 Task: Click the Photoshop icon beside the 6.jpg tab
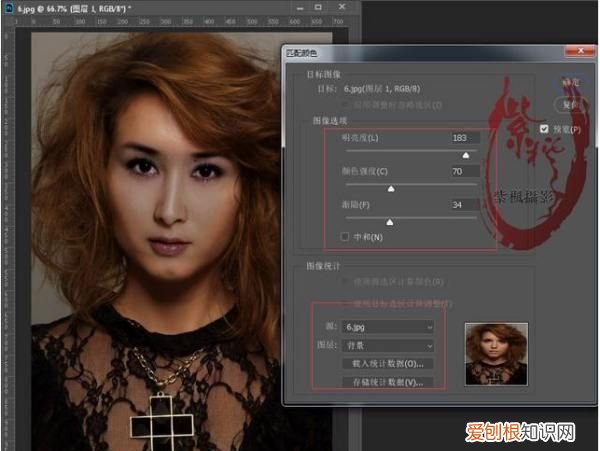[9, 7]
